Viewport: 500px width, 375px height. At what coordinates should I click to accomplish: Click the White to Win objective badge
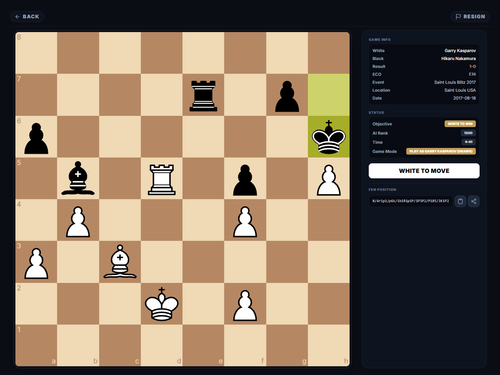pos(460,124)
